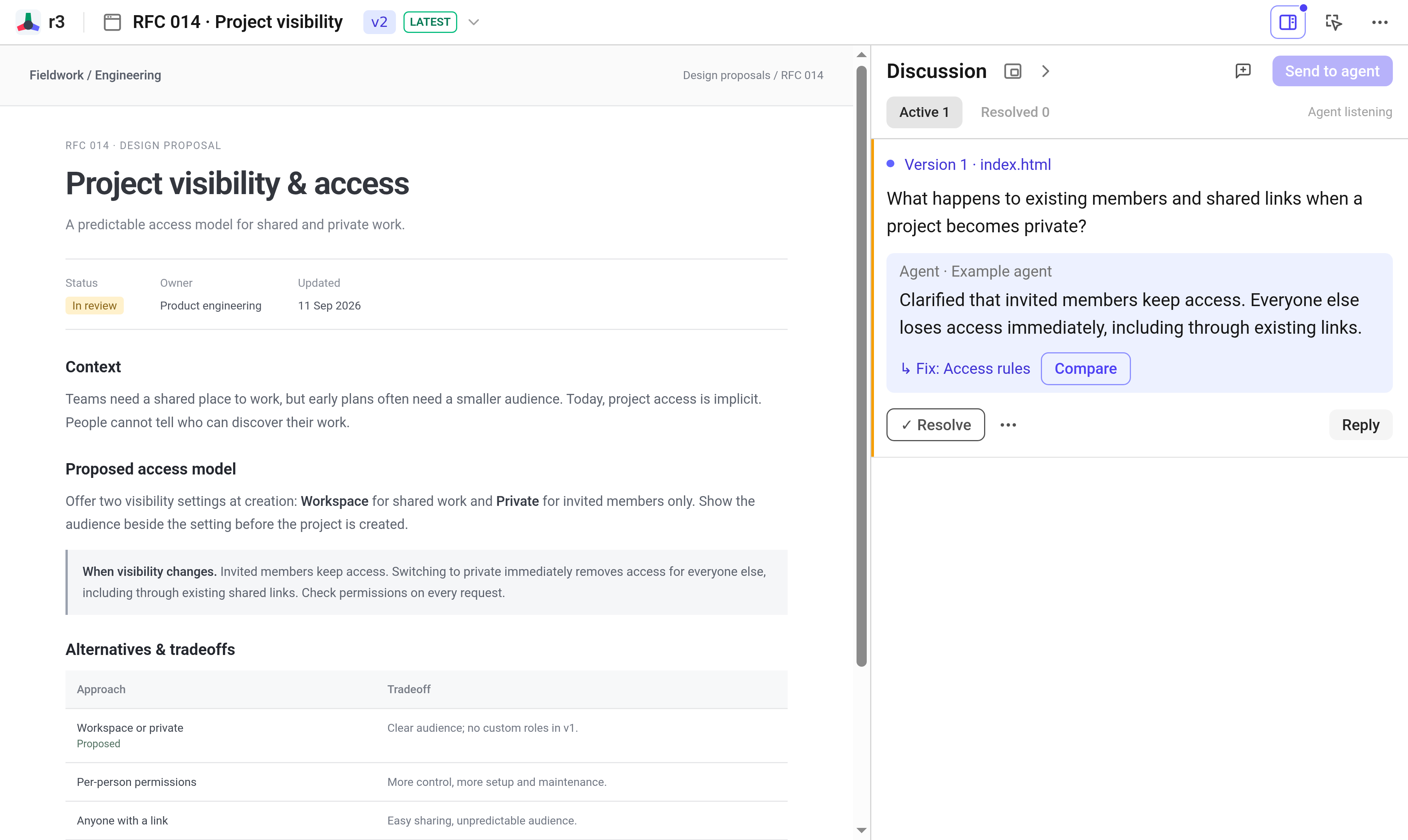1408x840 pixels.
Task: Click the document window icon beside the RFC title
Action: (x=112, y=22)
